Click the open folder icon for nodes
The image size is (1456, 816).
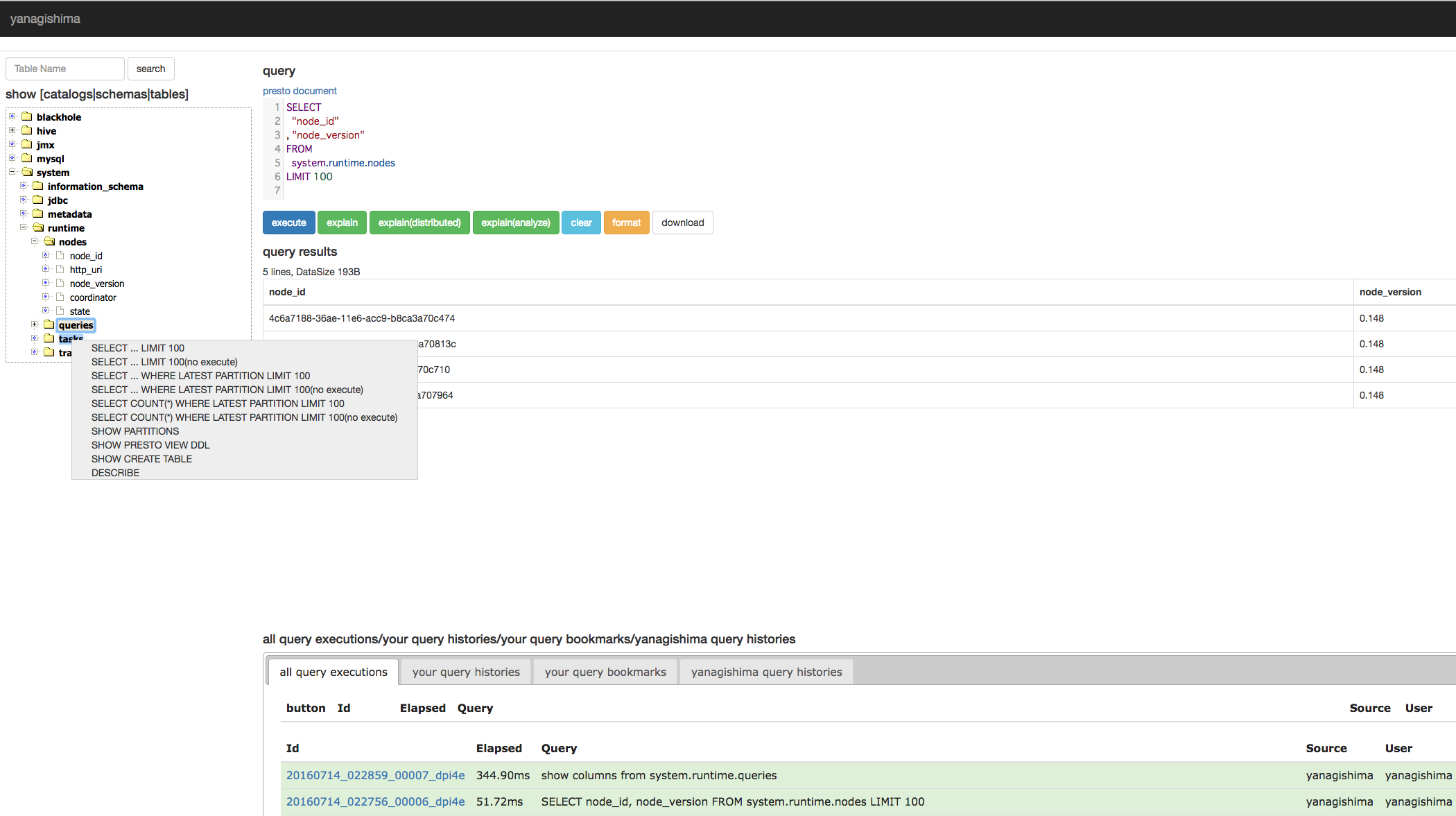click(49, 241)
